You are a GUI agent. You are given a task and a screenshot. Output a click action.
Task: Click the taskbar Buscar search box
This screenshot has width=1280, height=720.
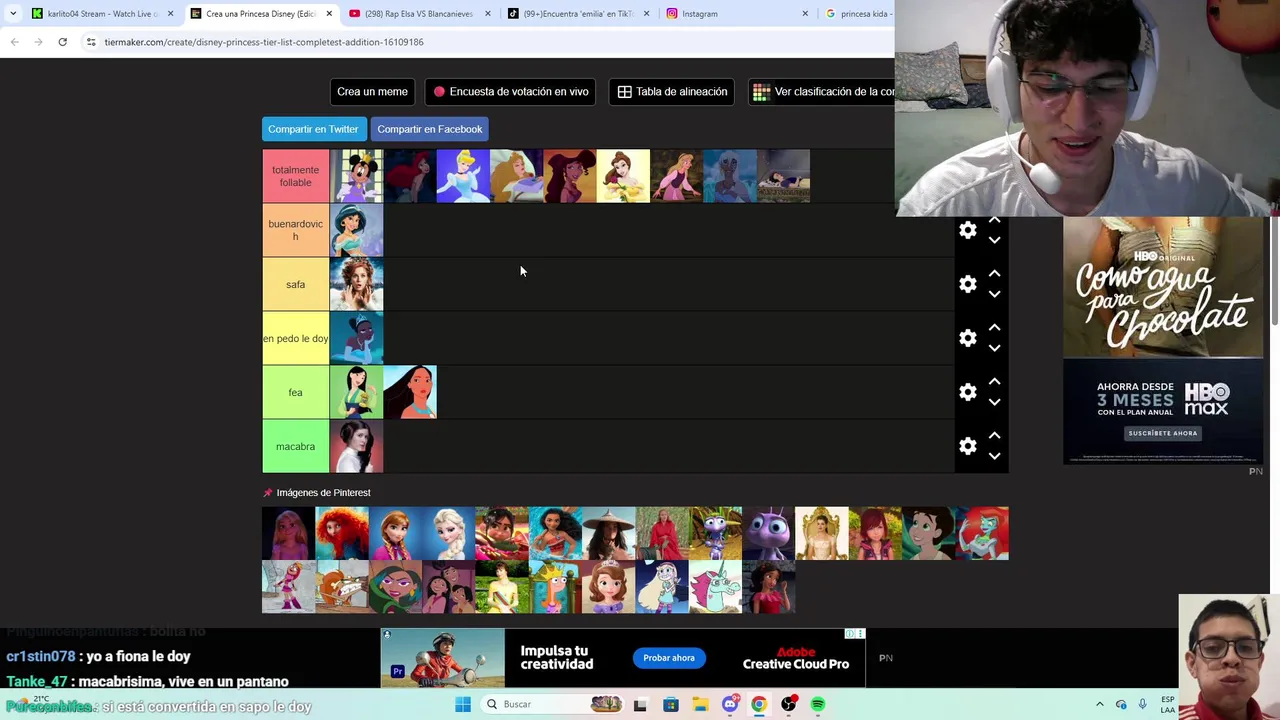[552, 704]
